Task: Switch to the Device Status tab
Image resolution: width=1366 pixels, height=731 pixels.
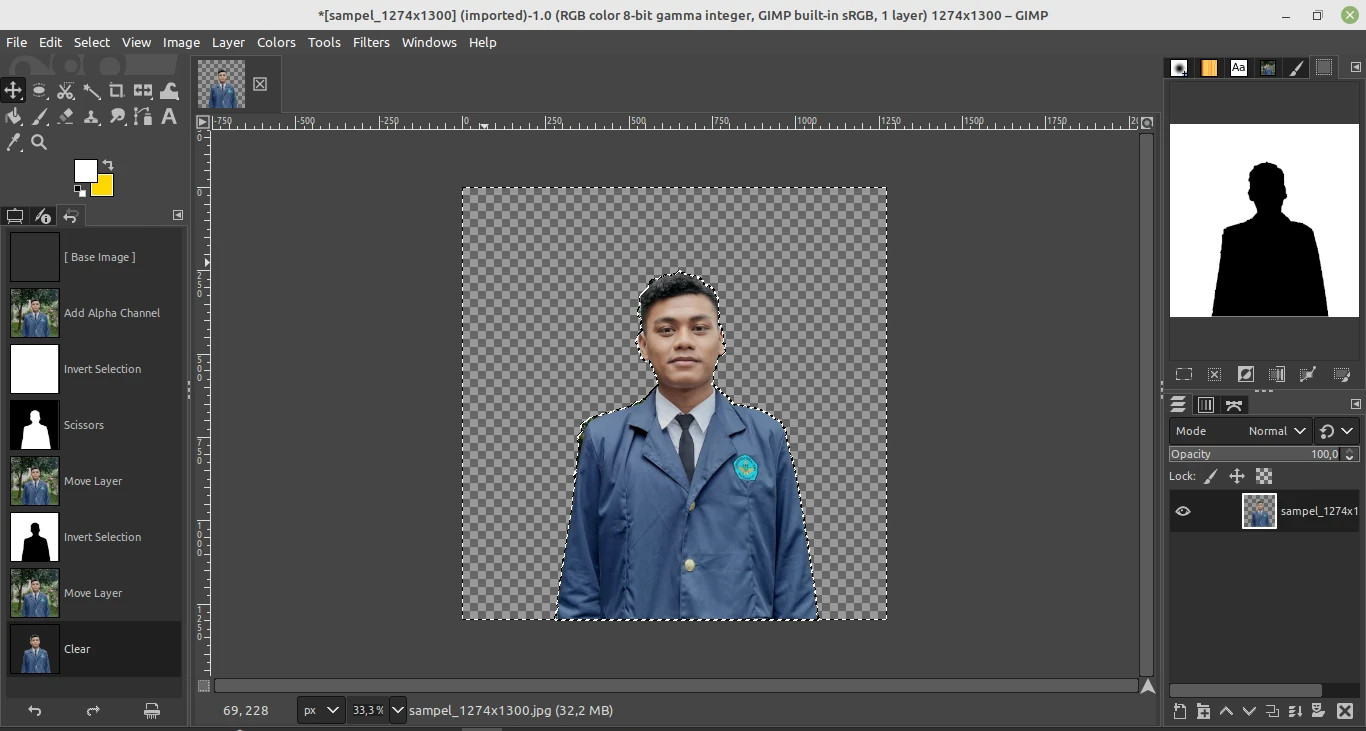Action: 43,216
